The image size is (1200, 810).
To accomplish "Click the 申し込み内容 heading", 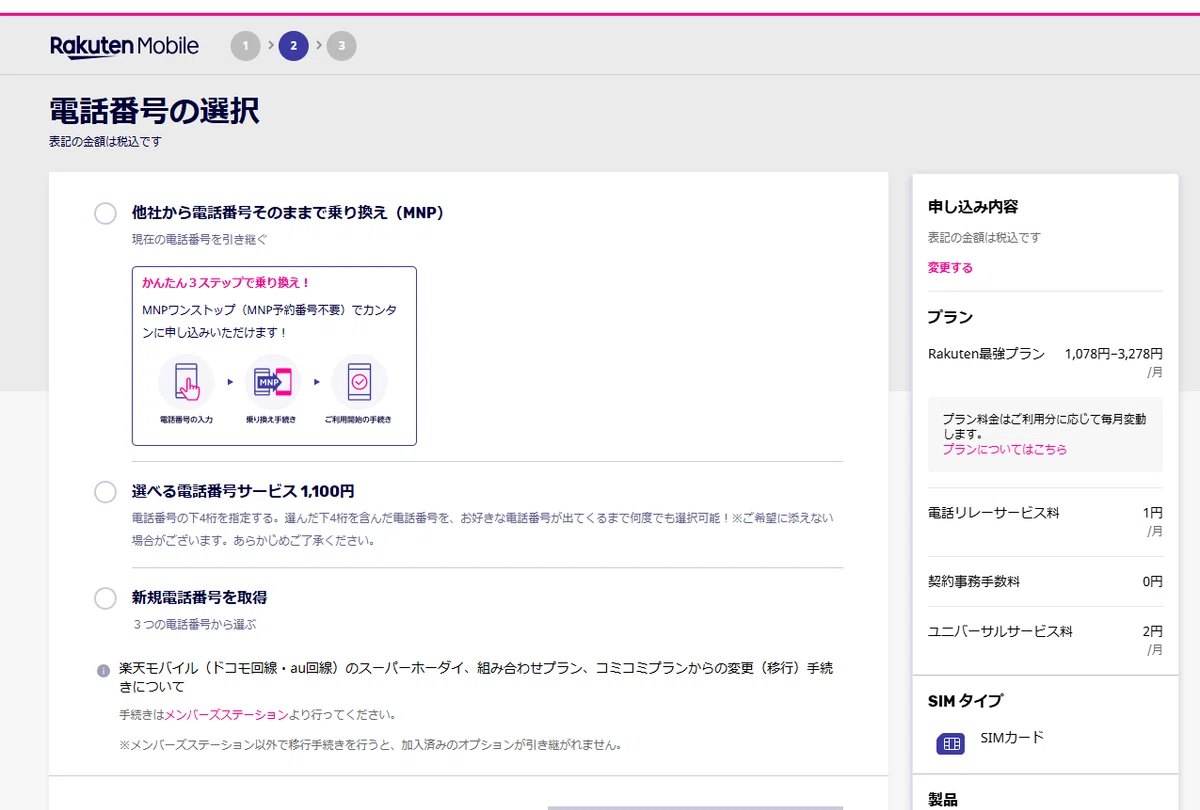I will [973, 207].
